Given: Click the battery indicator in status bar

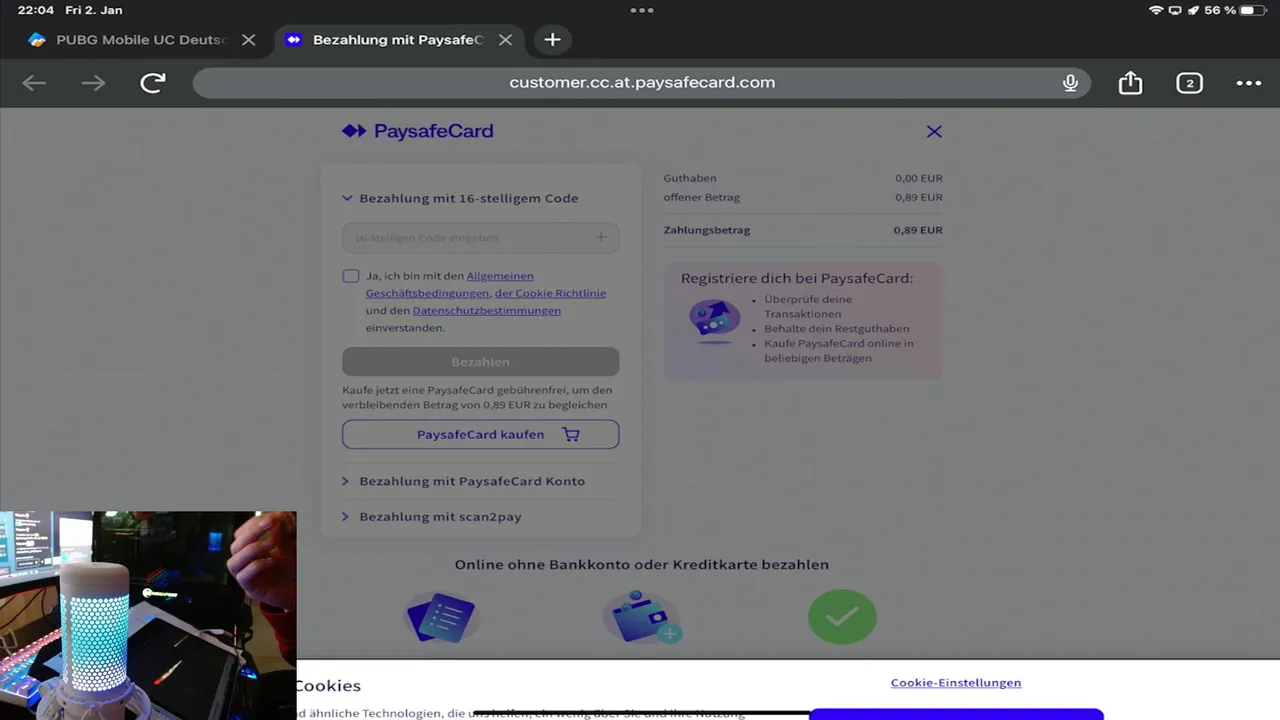Looking at the screenshot, I should tap(1253, 10).
